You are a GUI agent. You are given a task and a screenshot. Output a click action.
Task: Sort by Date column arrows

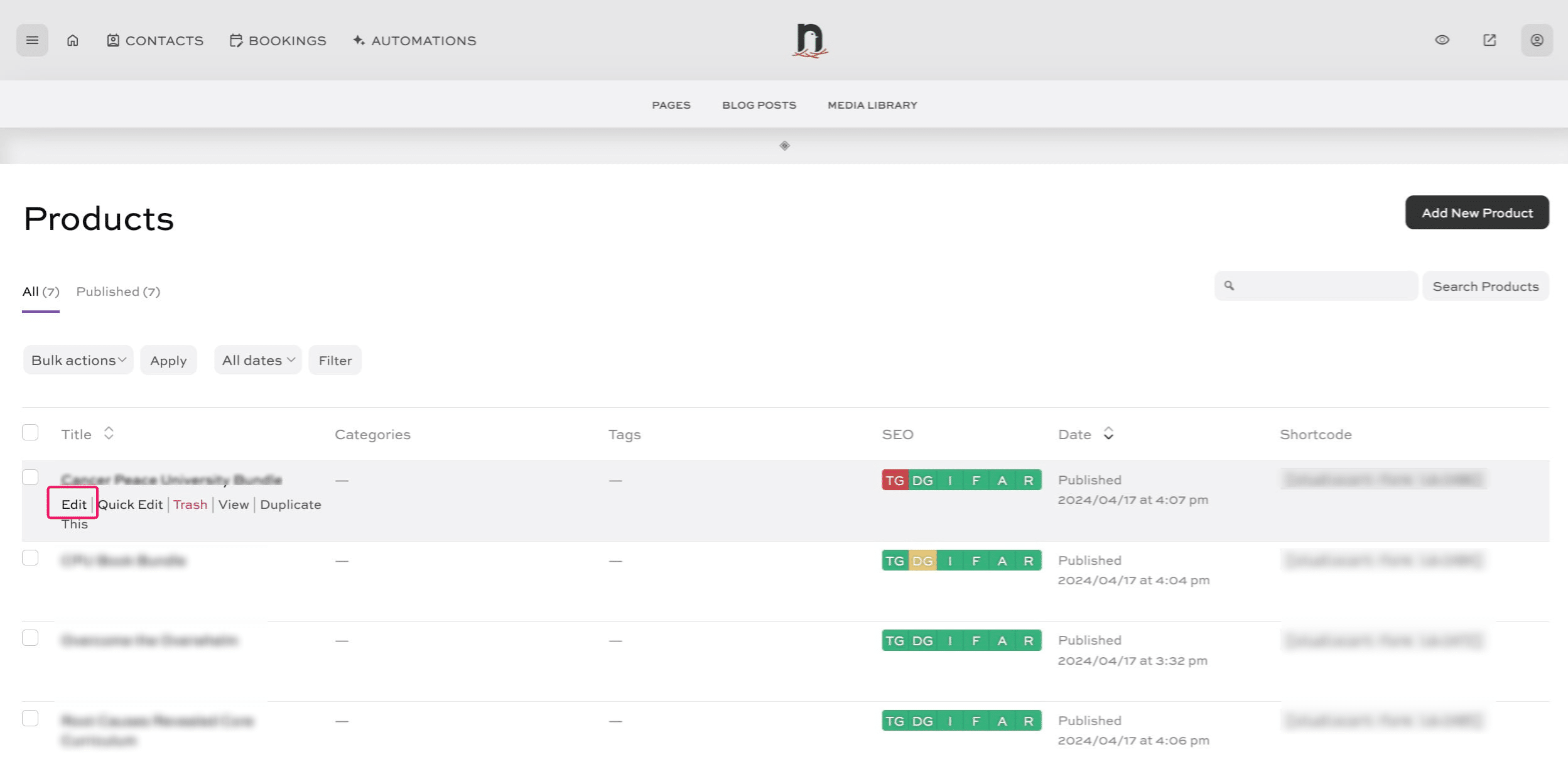pos(1108,434)
